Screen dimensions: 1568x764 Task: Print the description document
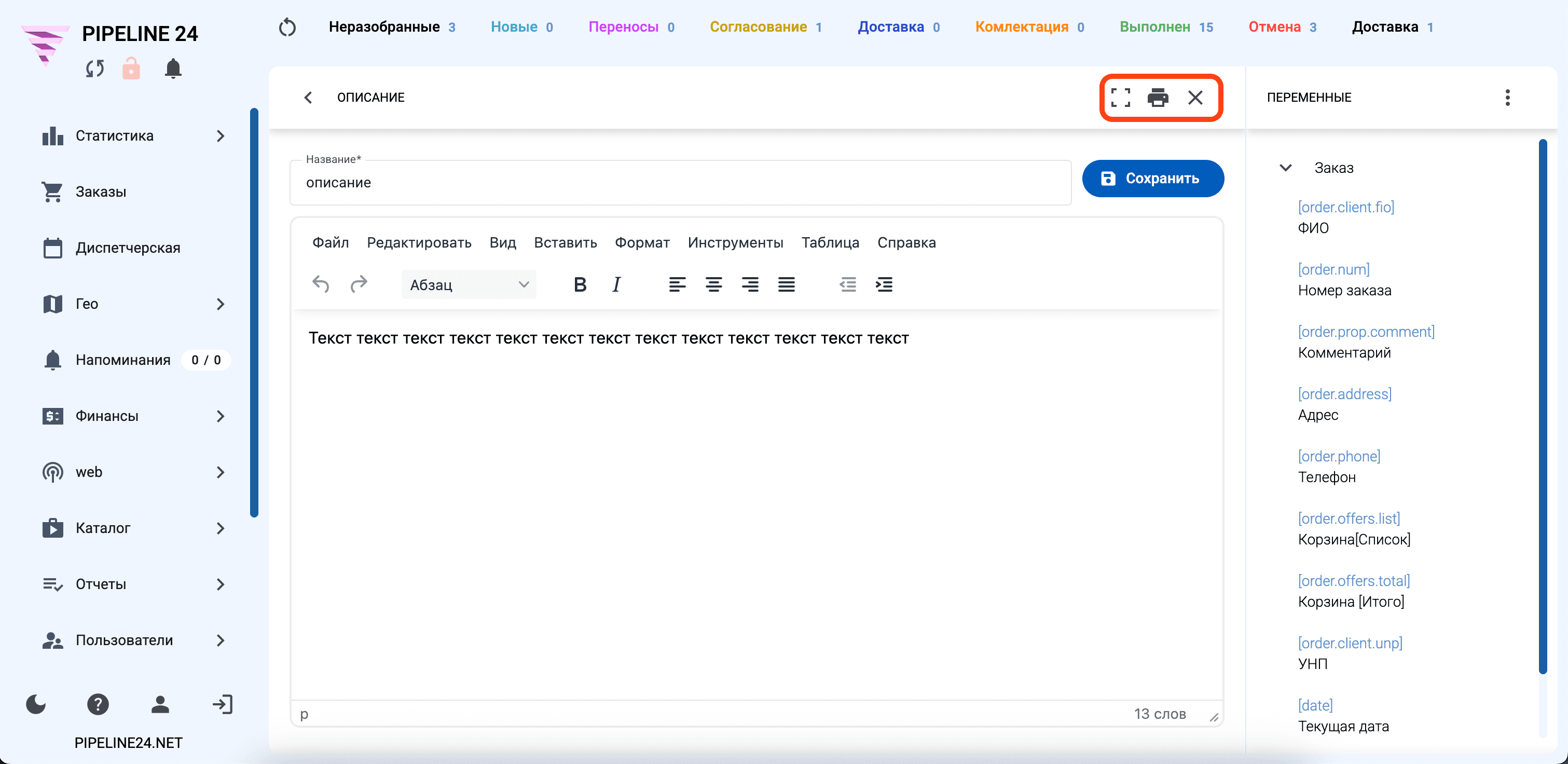click(1157, 98)
